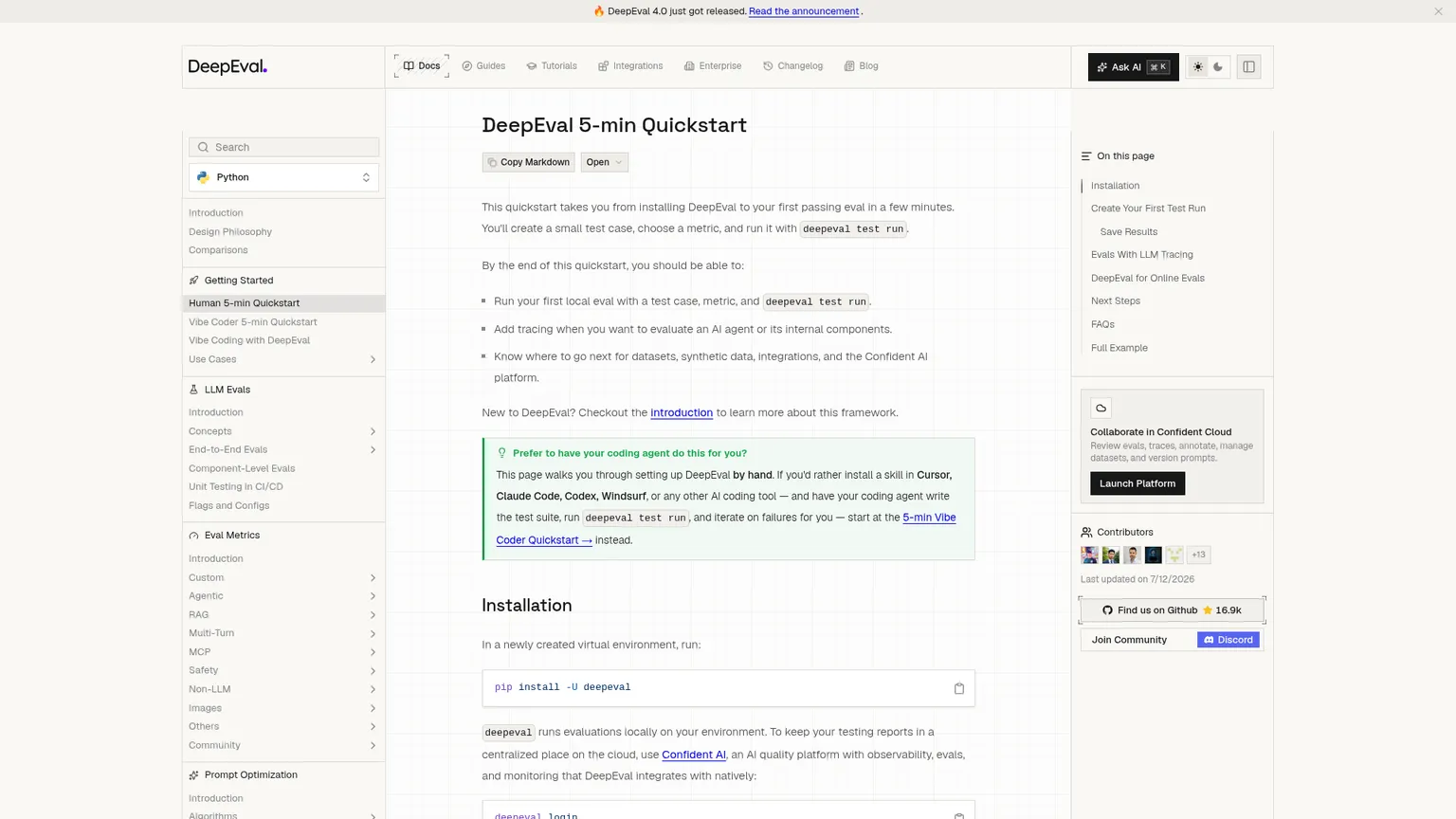This screenshot has width=1456, height=819.
Task: Go to the Guides tab
Action: 483,66
